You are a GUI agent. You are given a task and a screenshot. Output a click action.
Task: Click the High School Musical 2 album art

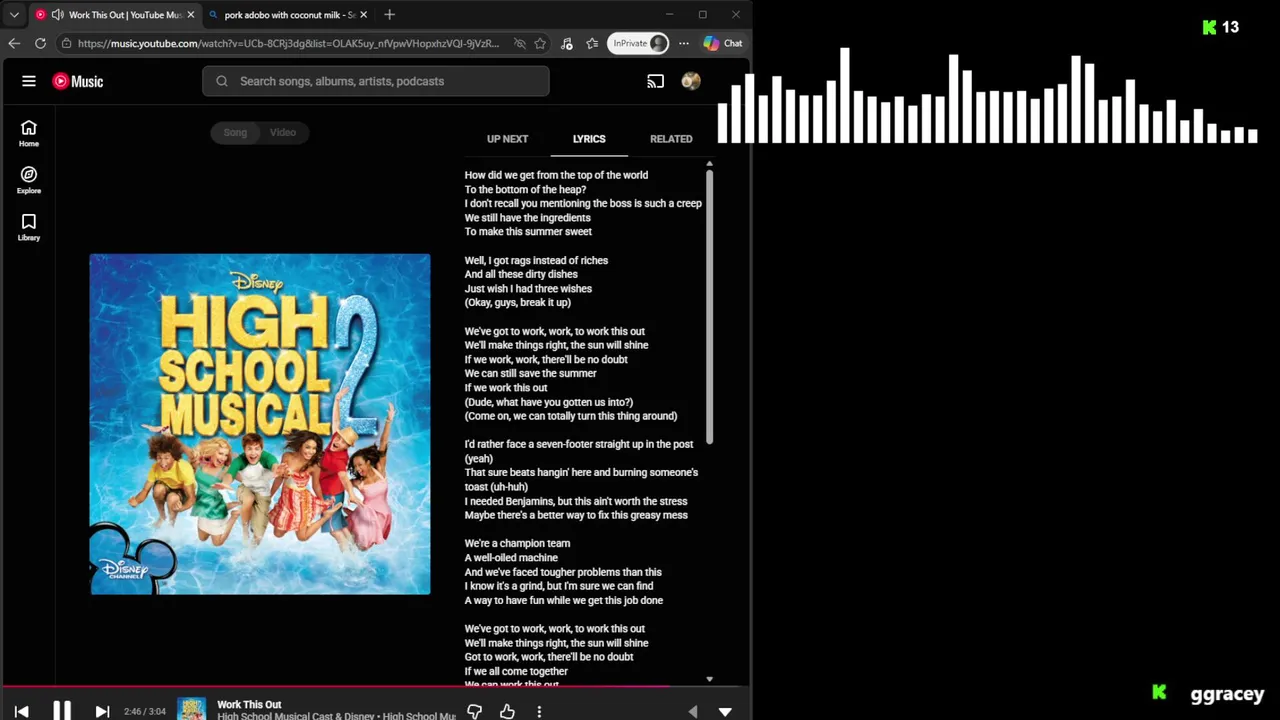pos(260,424)
